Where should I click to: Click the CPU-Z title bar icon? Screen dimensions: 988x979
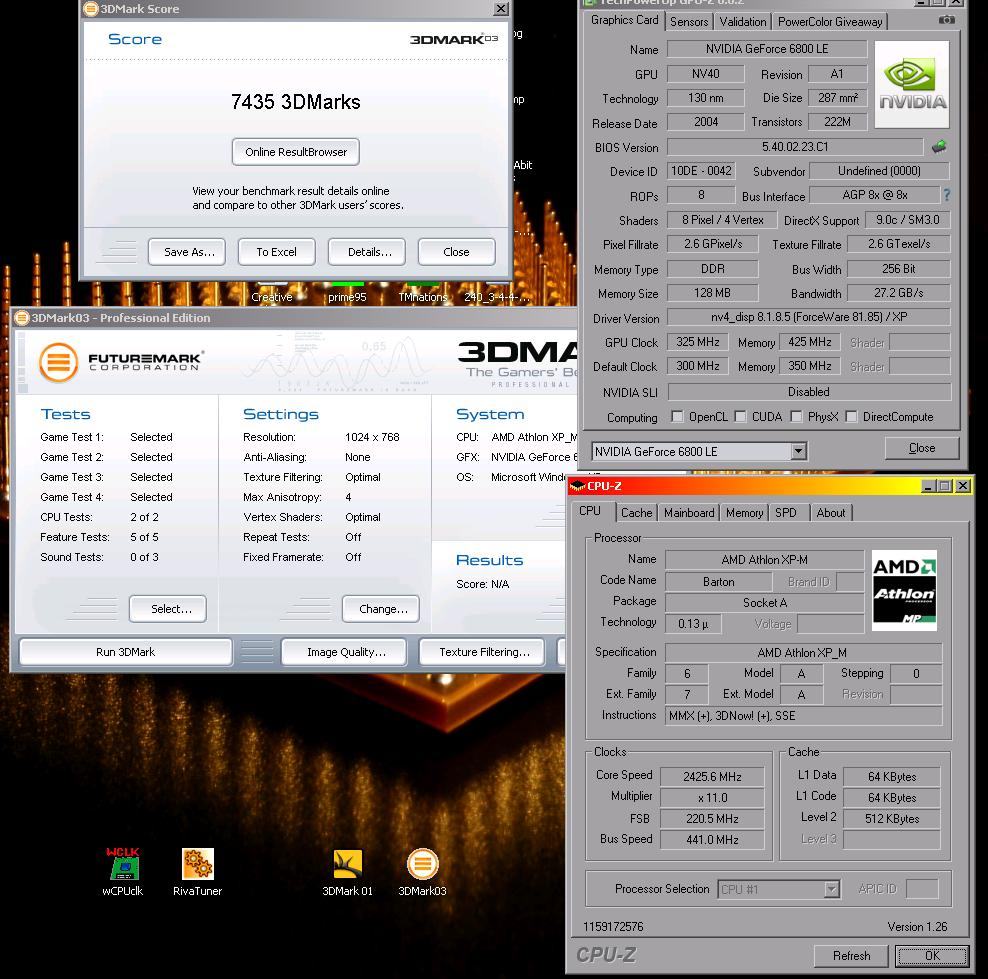click(577, 486)
